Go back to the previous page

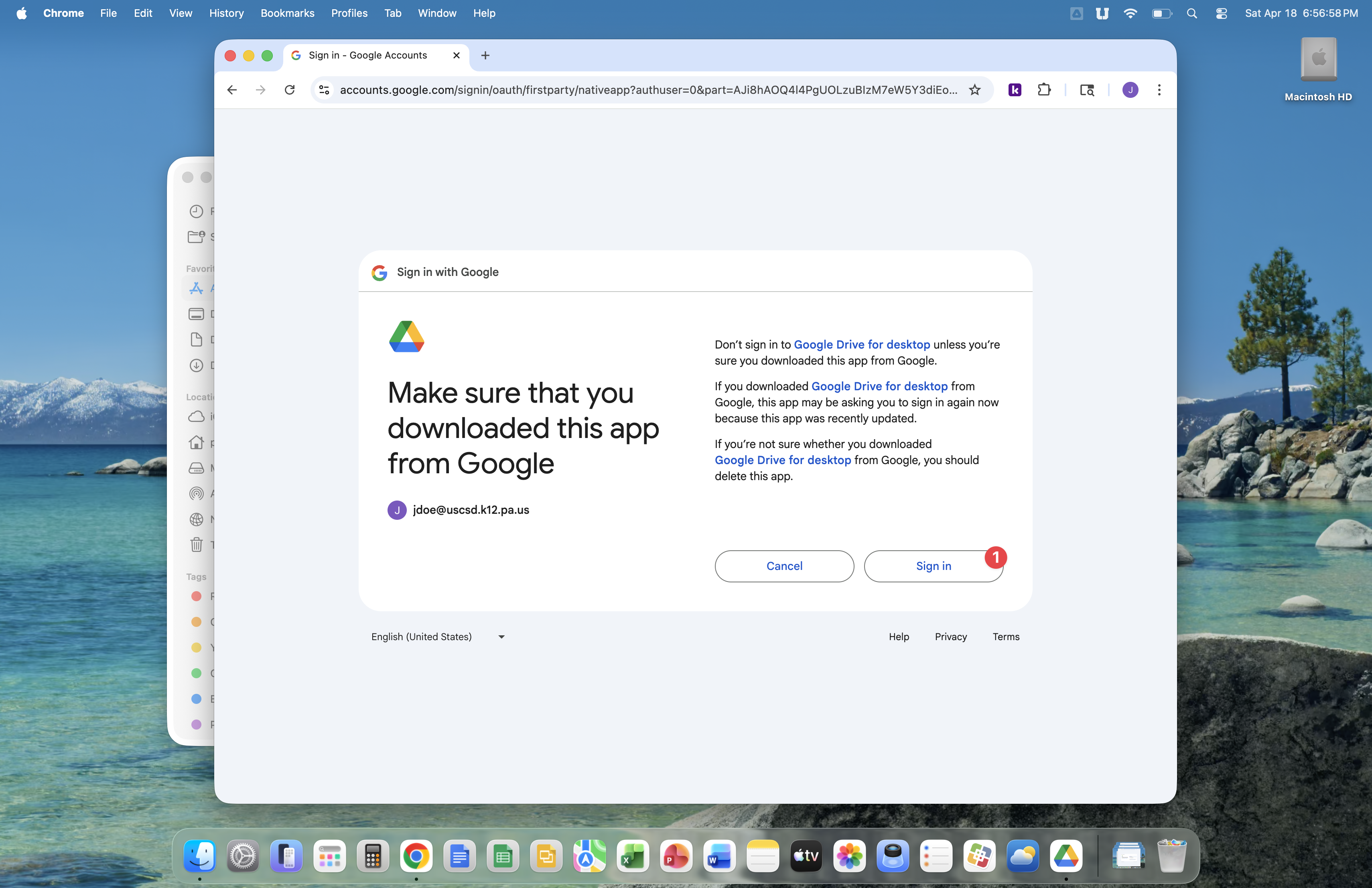click(232, 90)
